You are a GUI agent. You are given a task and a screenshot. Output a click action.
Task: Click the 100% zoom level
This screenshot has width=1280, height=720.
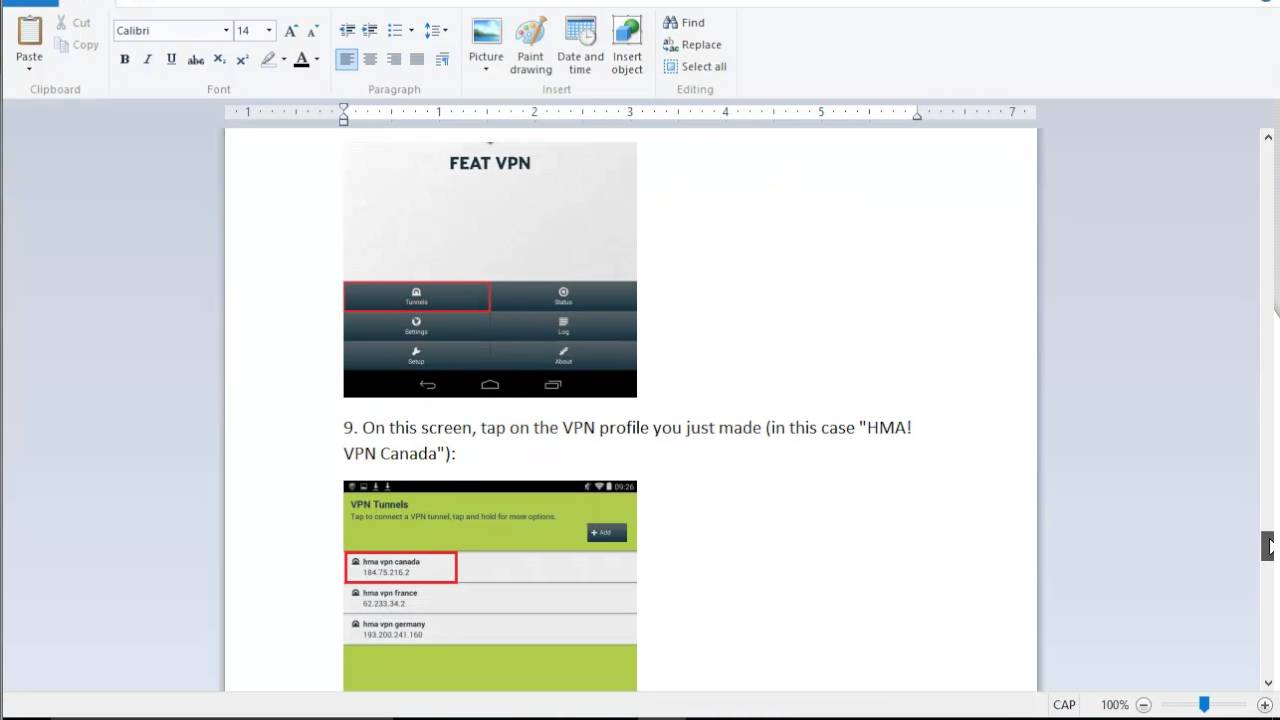[x=1115, y=705]
